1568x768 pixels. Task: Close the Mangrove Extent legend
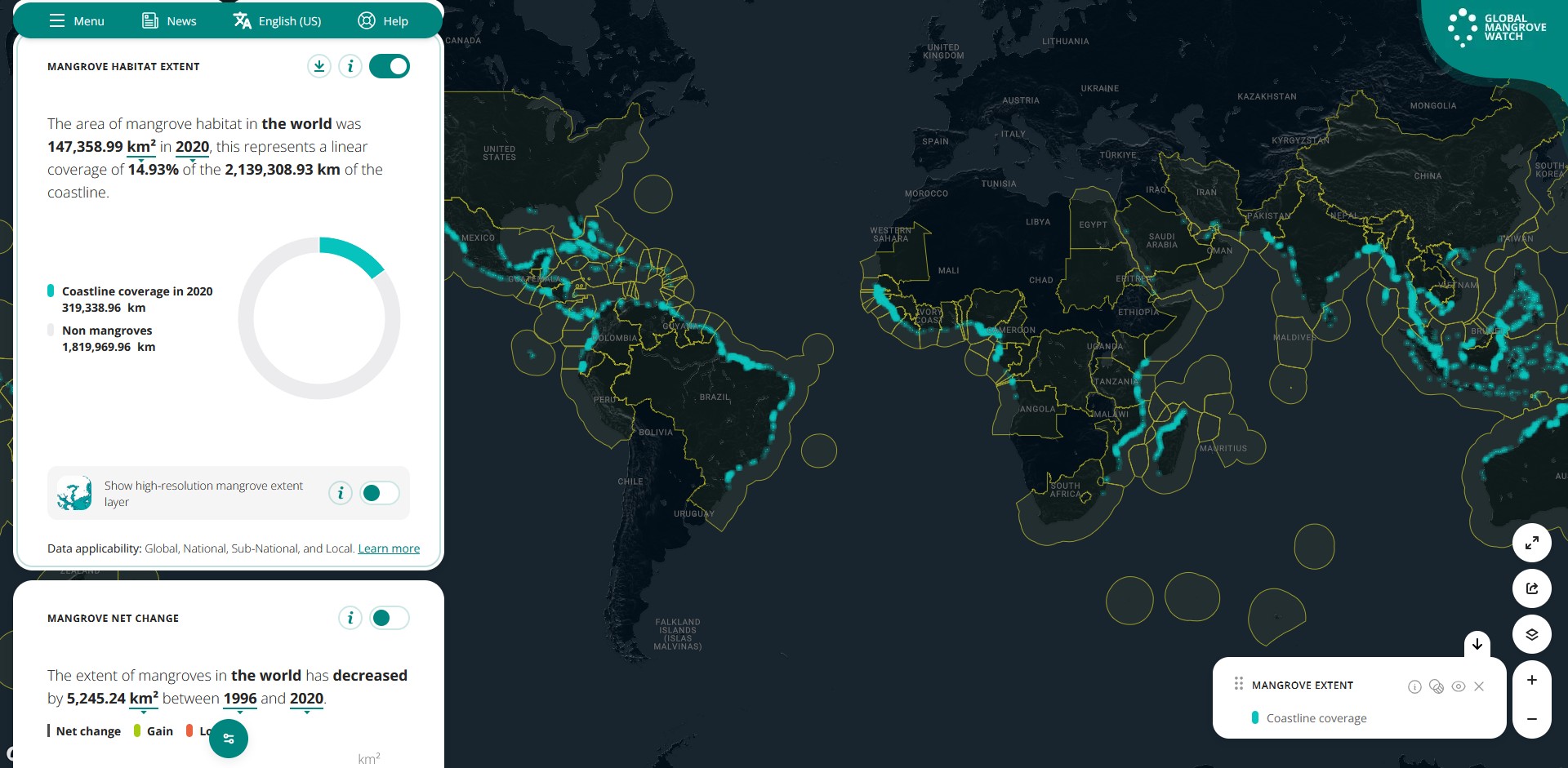[x=1480, y=686]
